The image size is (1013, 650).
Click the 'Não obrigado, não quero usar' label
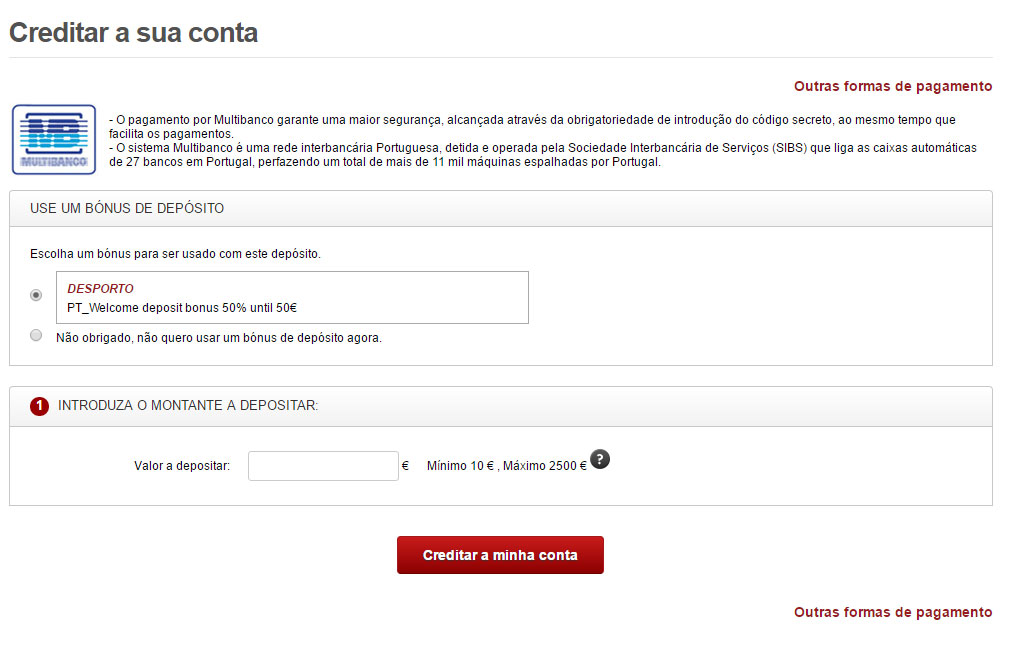click(x=219, y=338)
